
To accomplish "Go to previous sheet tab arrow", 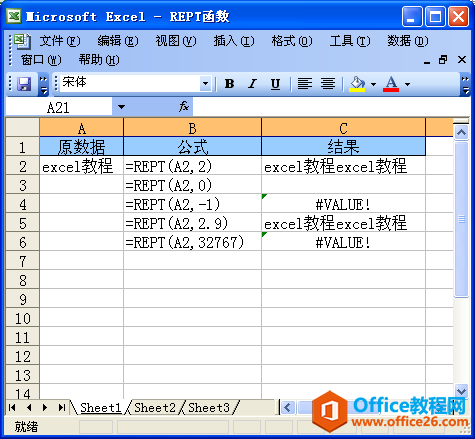I will tap(29, 407).
